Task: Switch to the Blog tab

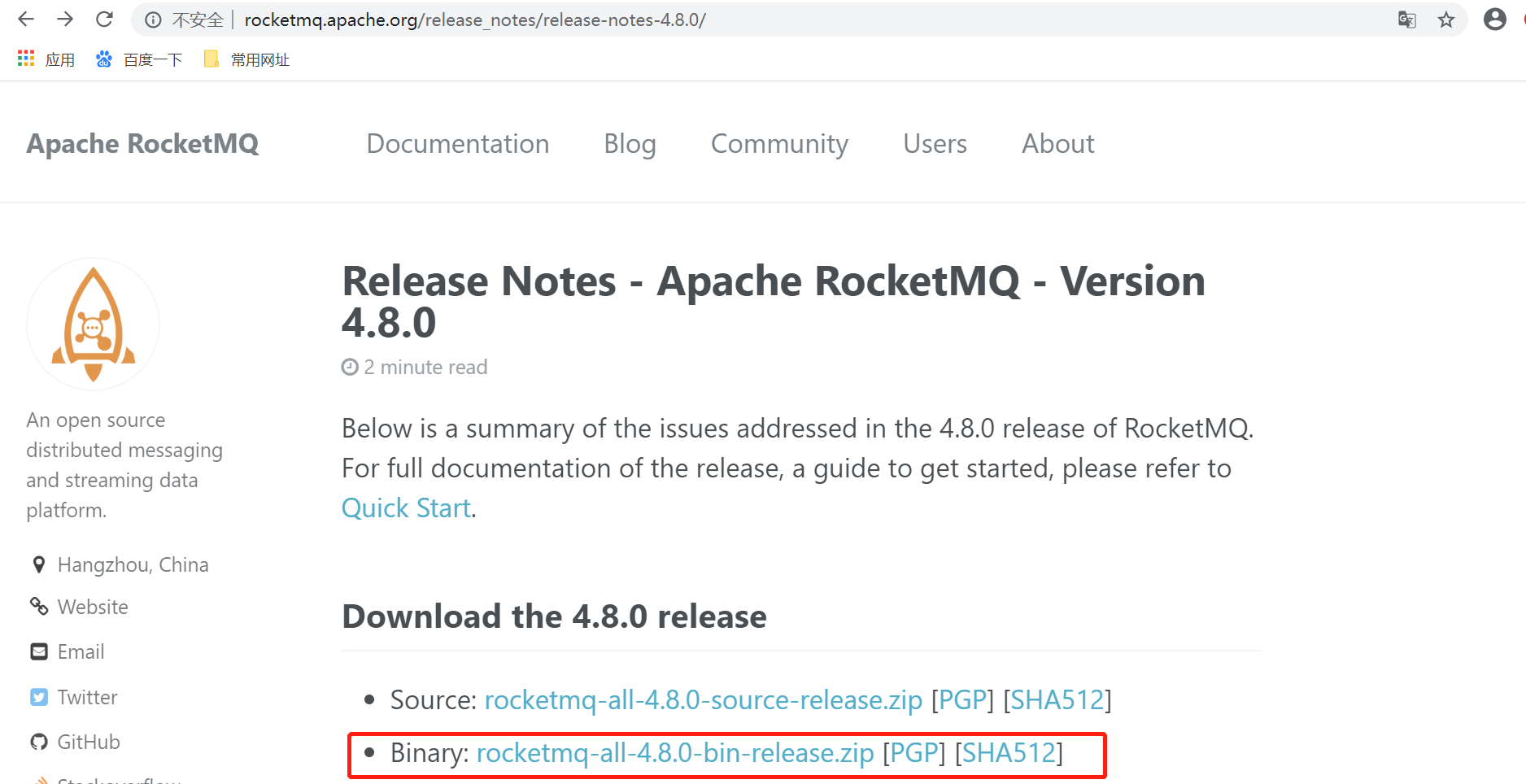Action: pyautogui.click(x=630, y=143)
